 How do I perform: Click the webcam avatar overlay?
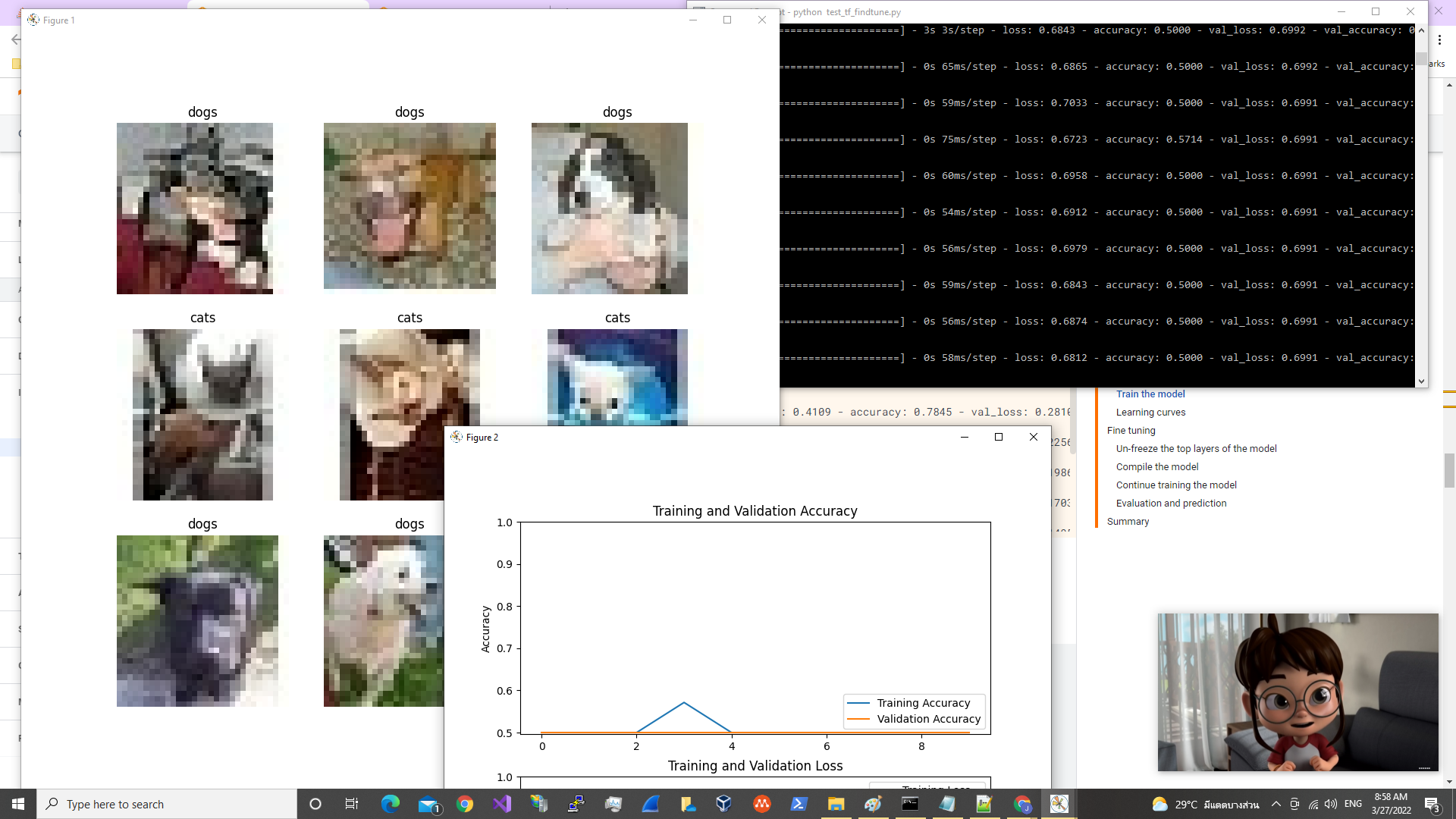point(1298,692)
